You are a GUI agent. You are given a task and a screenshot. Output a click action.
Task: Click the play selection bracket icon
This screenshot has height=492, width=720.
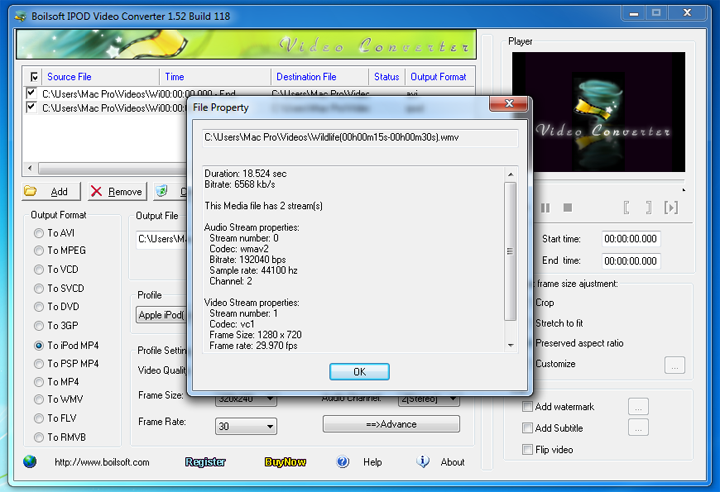[x=670, y=208]
